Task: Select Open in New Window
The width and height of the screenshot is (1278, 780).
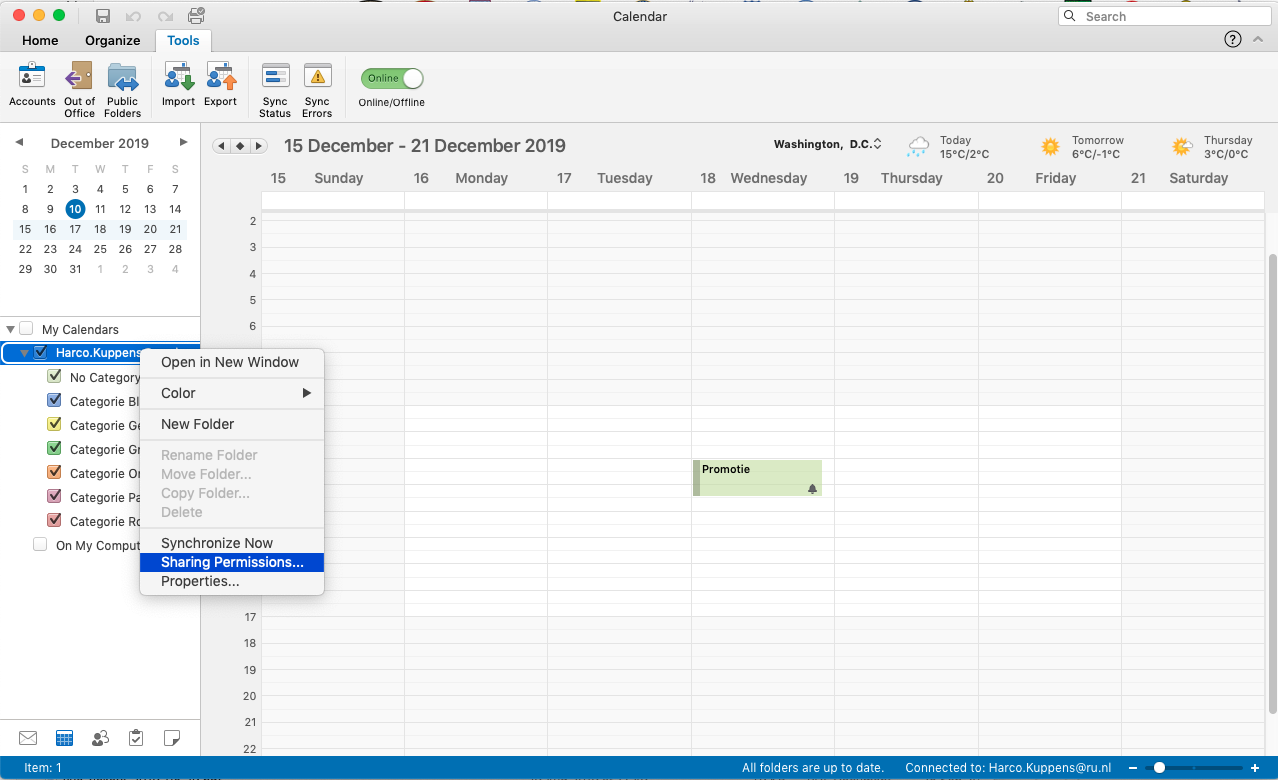Action: click(230, 362)
